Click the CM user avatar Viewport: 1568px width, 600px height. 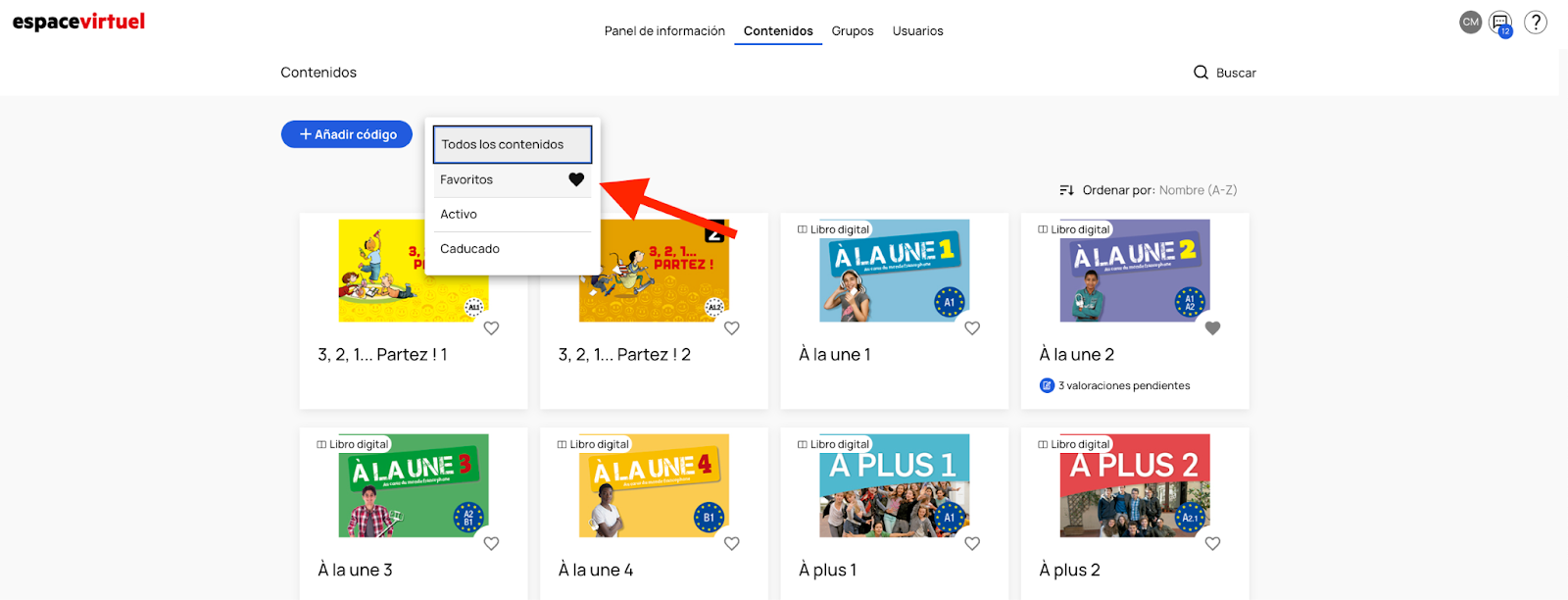pos(1470,22)
